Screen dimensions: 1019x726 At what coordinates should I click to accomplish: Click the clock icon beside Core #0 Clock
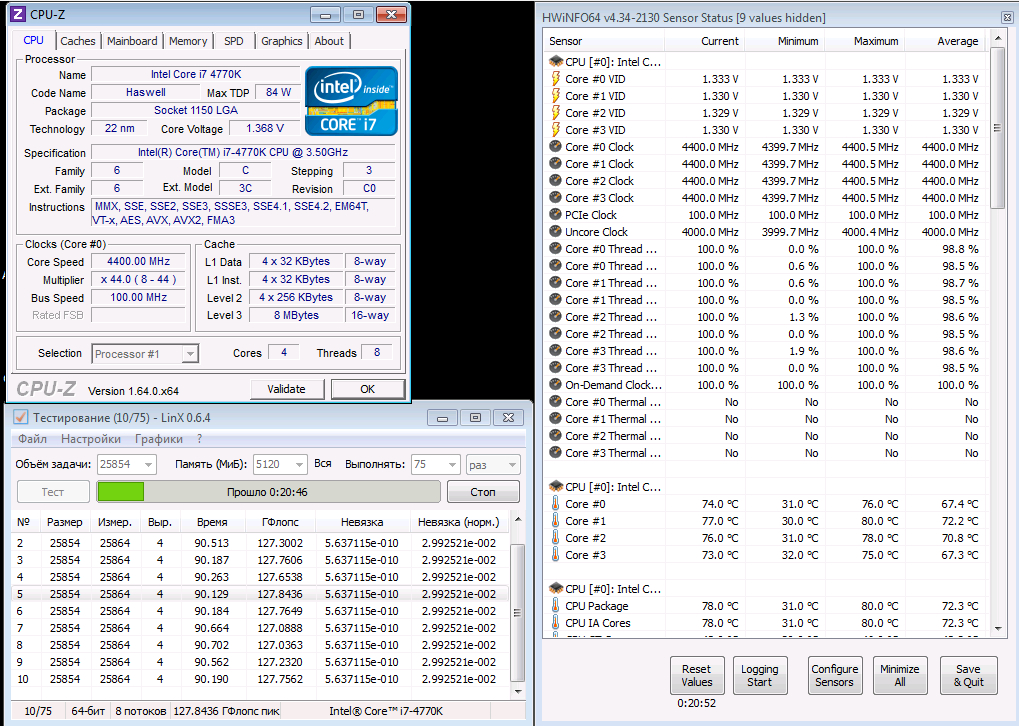point(556,146)
